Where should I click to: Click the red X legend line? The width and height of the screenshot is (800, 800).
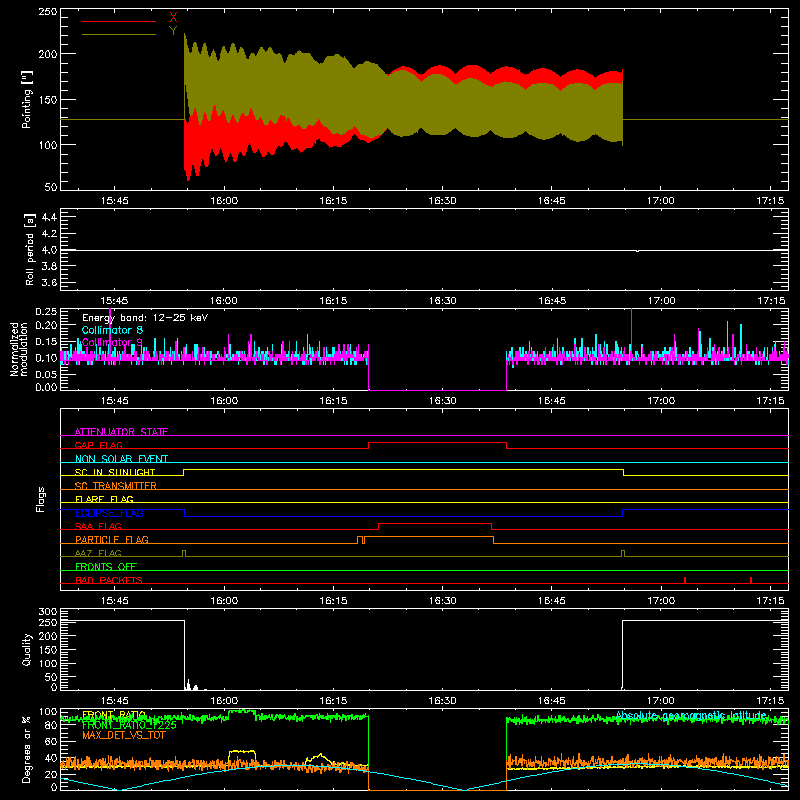pyautogui.click(x=119, y=21)
